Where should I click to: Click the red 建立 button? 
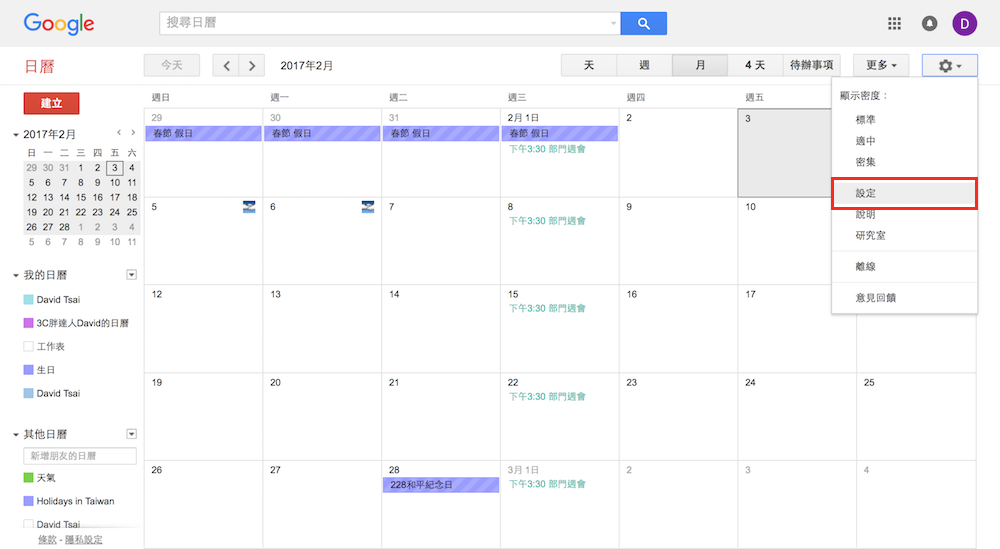click(x=51, y=103)
